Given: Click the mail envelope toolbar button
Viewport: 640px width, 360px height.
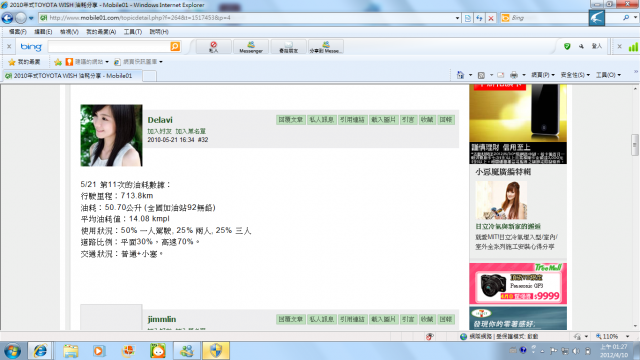Looking at the screenshot, I should (288, 47).
